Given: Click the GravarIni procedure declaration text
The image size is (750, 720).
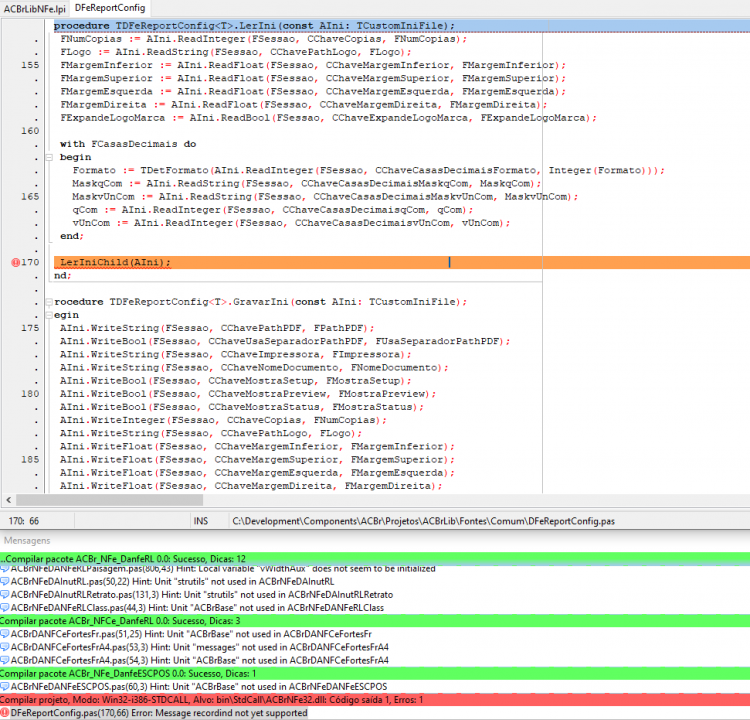Looking at the screenshot, I should coord(260,302).
